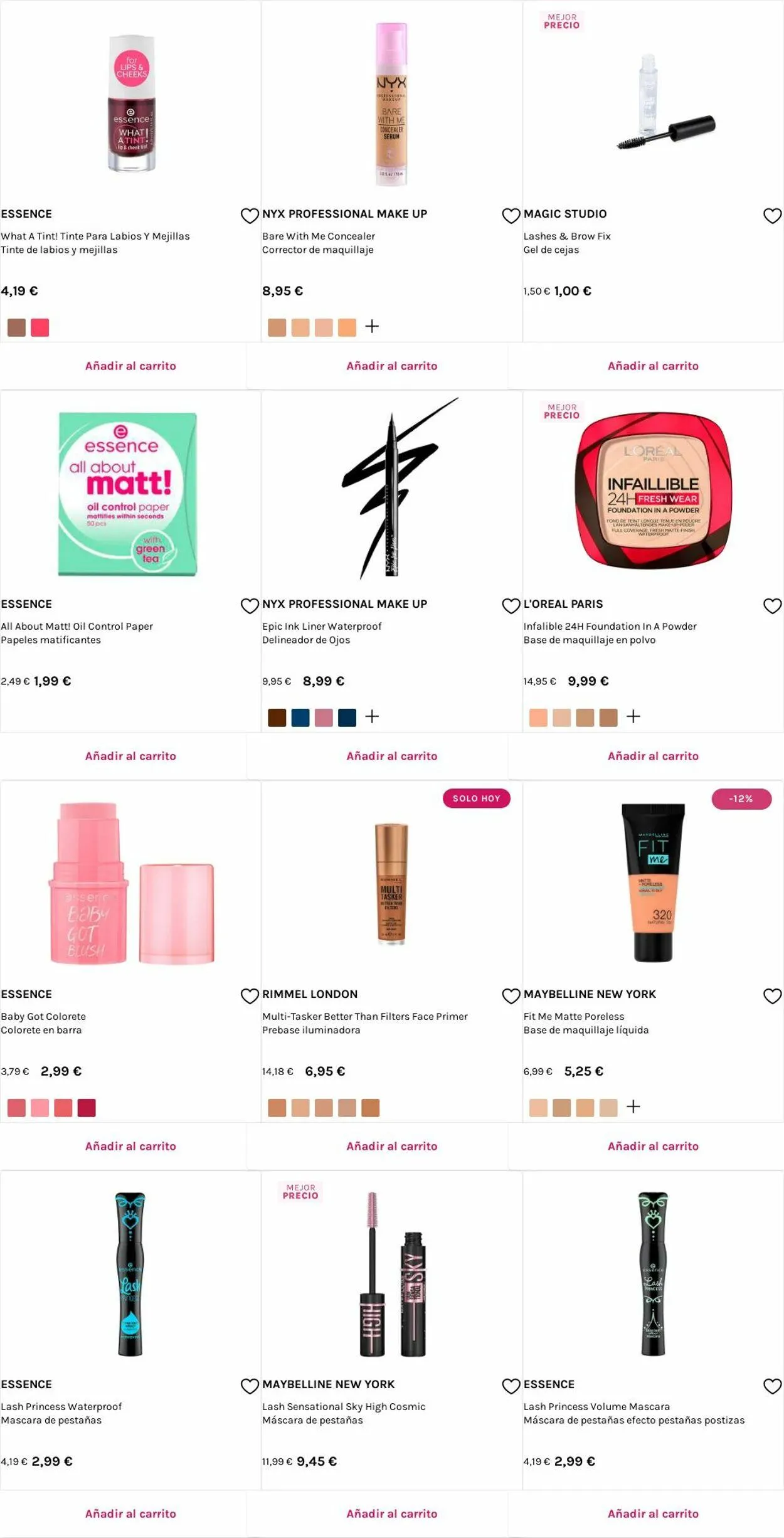The width and height of the screenshot is (784, 1538).
Task: Toggle favorite on Maybelline Sky High Cosmic
Action: 511,1386
